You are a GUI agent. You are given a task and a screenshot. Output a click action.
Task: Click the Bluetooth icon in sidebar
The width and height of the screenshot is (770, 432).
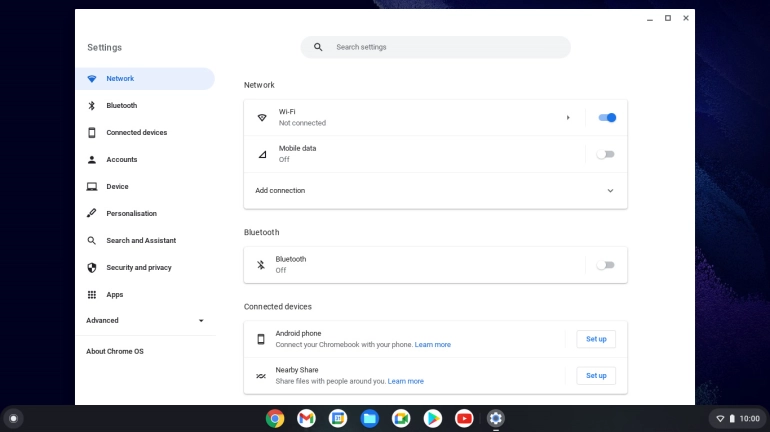click(x=92, y=106)
